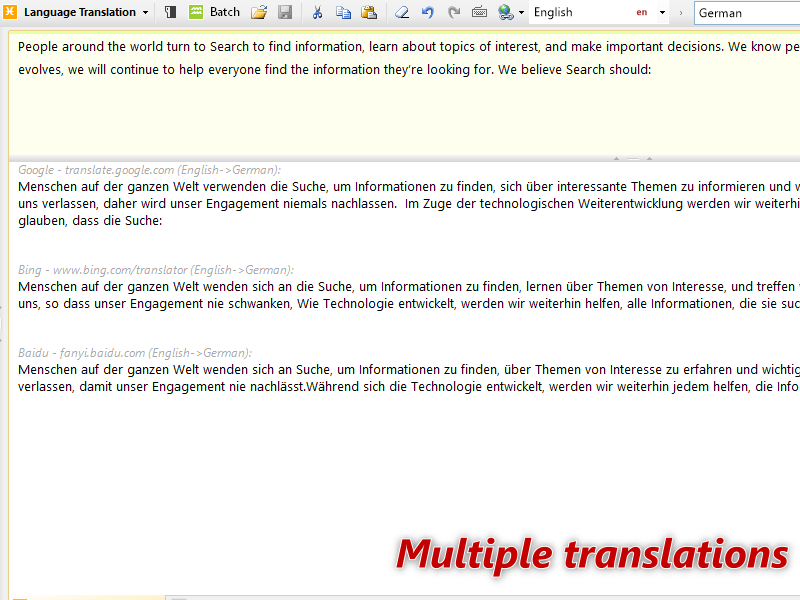Click the open file folder icon

(259, 12)
